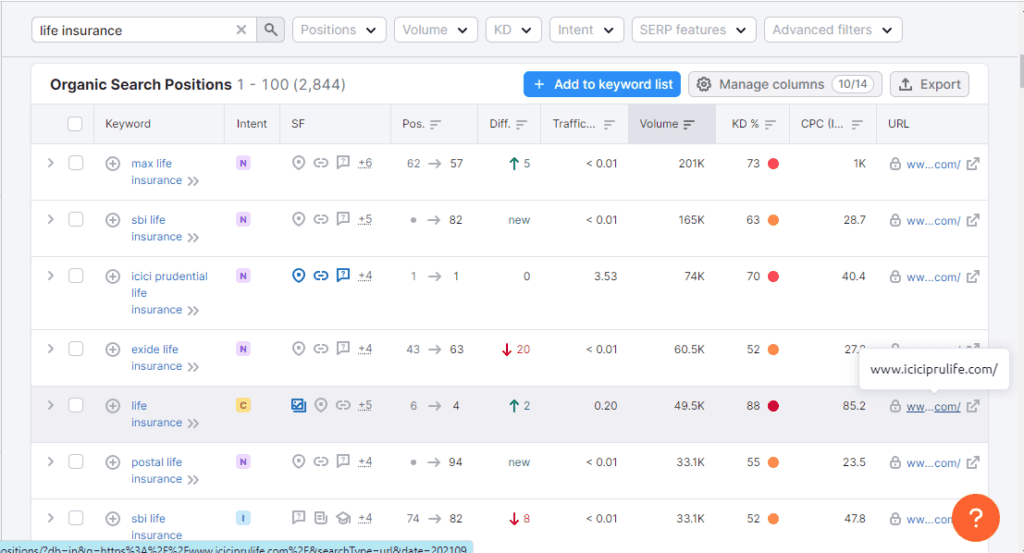1024x553 pixels.
Task: Add max life insurance with plus icon
Action: pos(113,163)
